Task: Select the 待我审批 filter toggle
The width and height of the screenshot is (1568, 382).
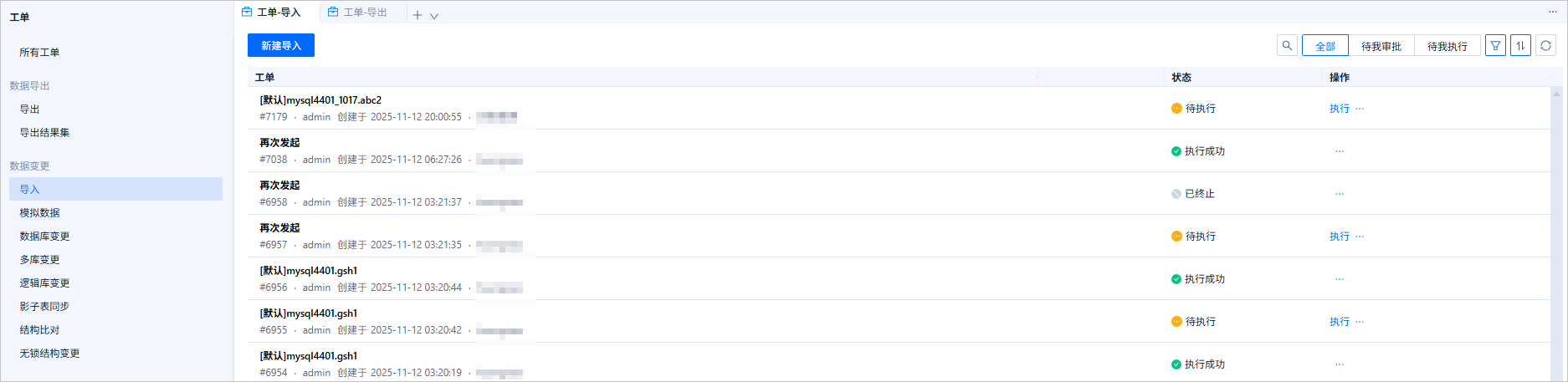Action: [x=1381, y=46]
